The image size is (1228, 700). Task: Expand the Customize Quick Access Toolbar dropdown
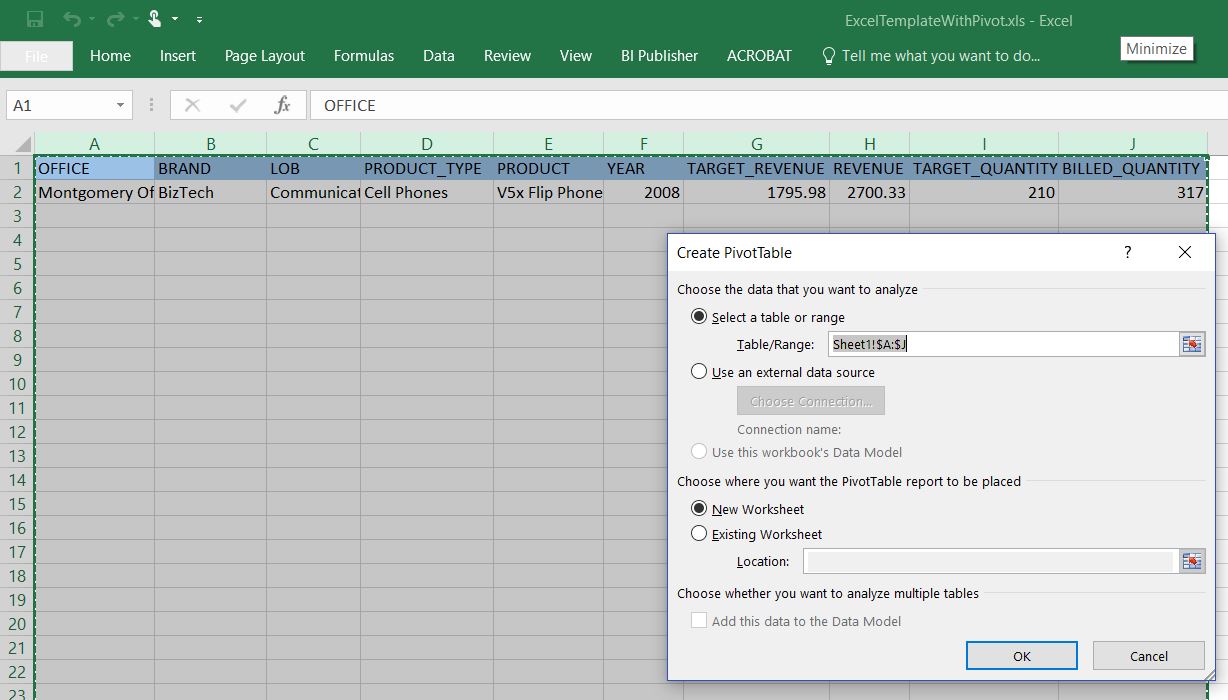[x=199, y=19]
